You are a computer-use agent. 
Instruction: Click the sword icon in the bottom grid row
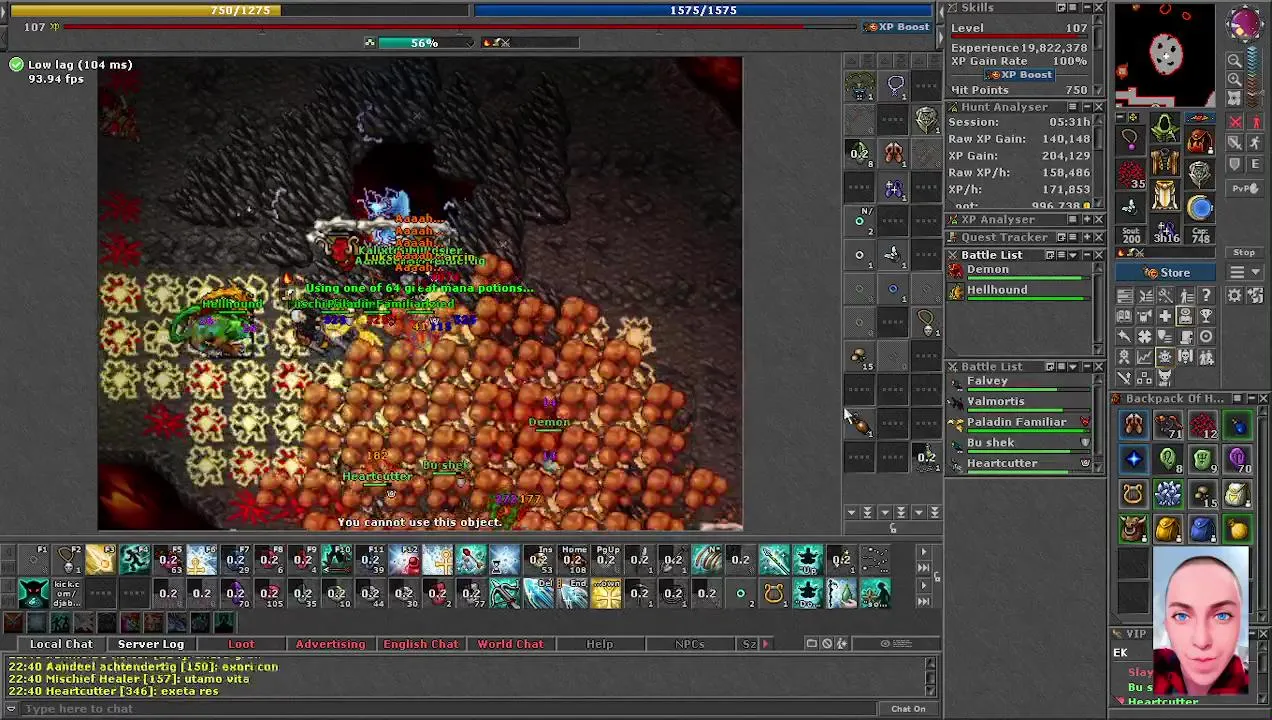click(1124, 376)
